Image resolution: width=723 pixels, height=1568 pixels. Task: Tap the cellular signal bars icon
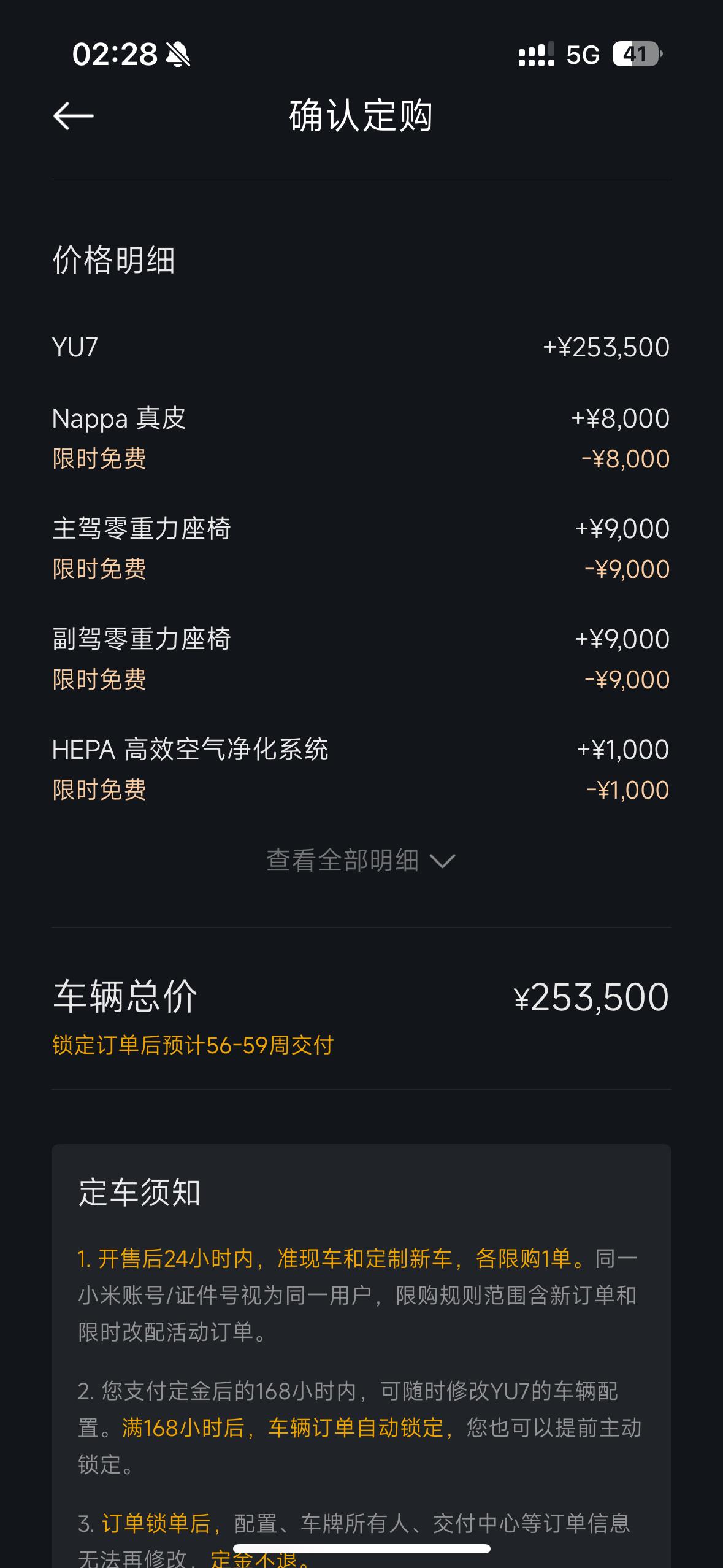click(536, 55)
